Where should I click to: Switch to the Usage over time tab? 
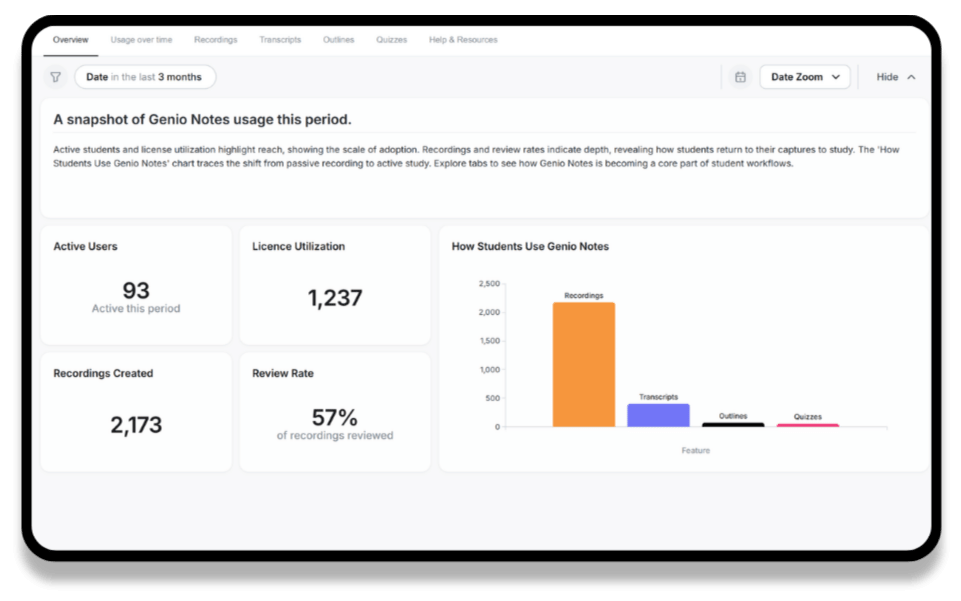(141, 40)
